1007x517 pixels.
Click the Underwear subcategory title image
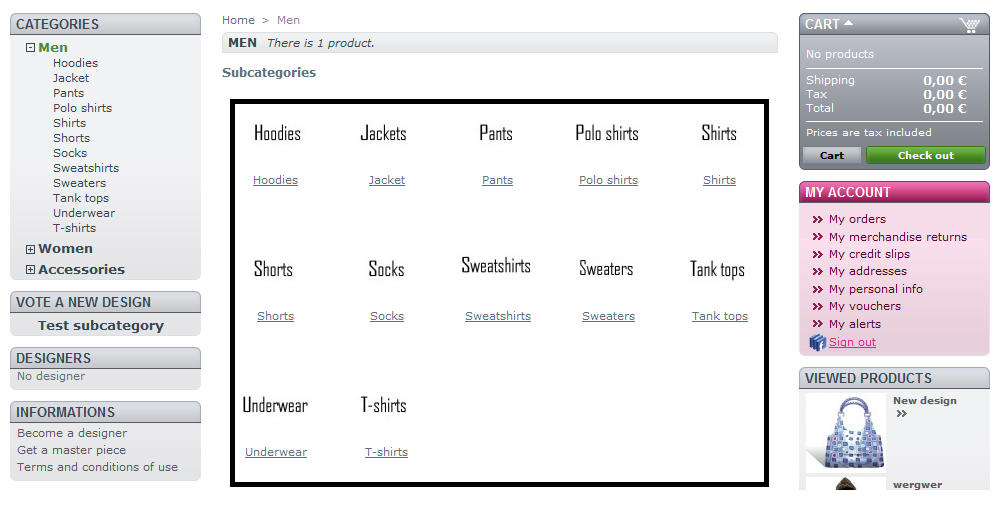275,406
